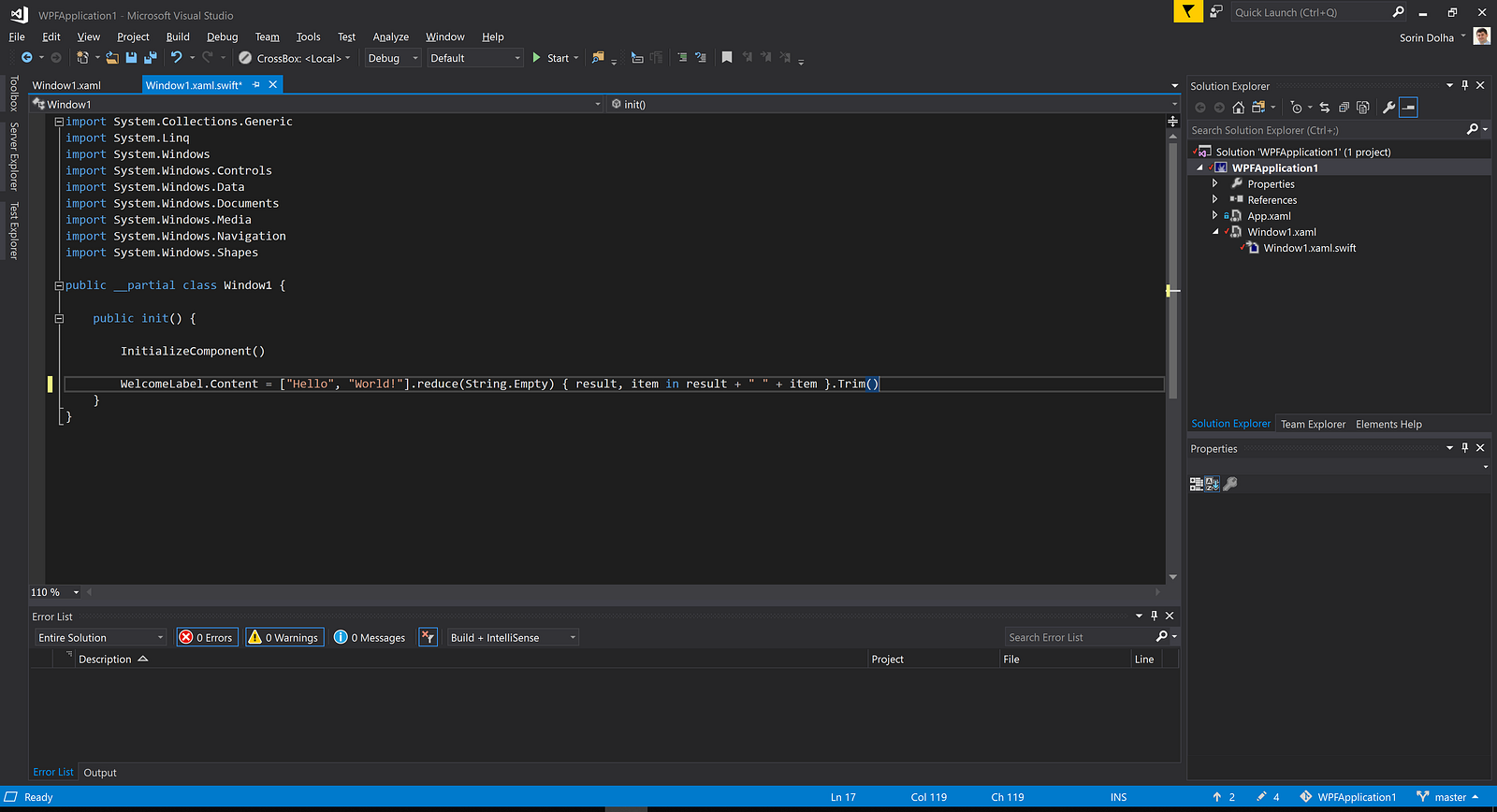The image size is (1497, 812).
Task: Toggle a bookmark with the bookmark icon
Action: [x=727, y=58]
